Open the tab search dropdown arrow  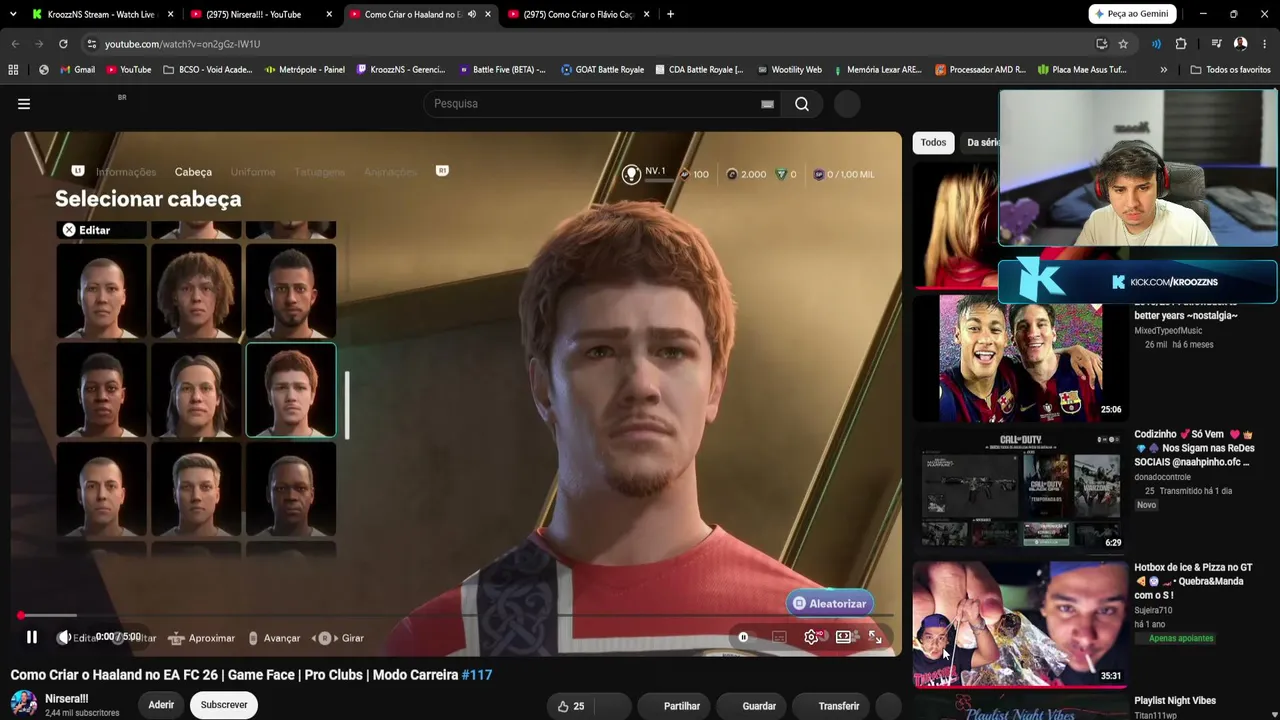click(13, 14)
